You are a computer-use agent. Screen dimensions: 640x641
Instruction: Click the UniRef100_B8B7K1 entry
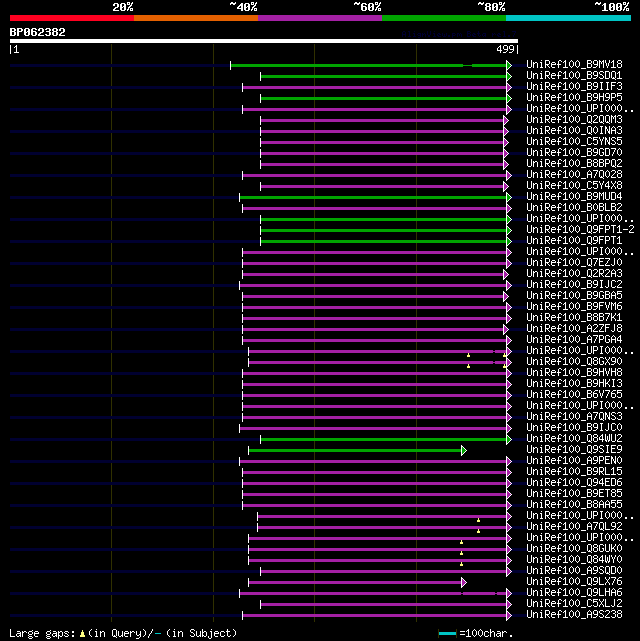click(x=574, y=318)
